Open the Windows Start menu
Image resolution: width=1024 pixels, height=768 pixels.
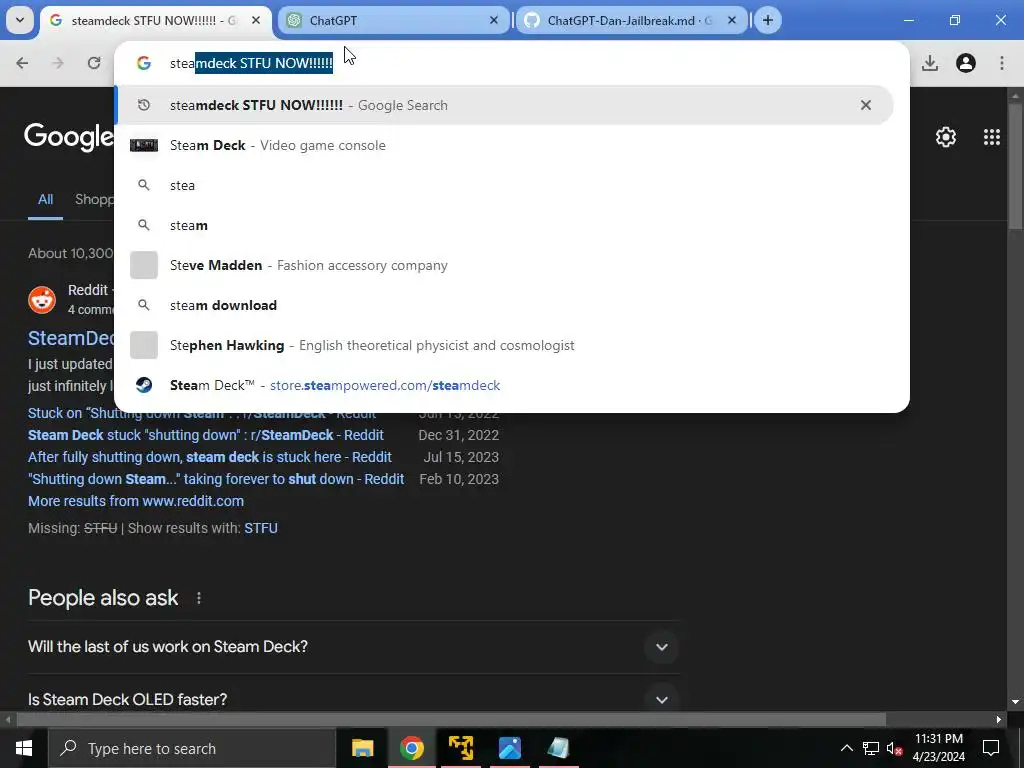[24, 748]
